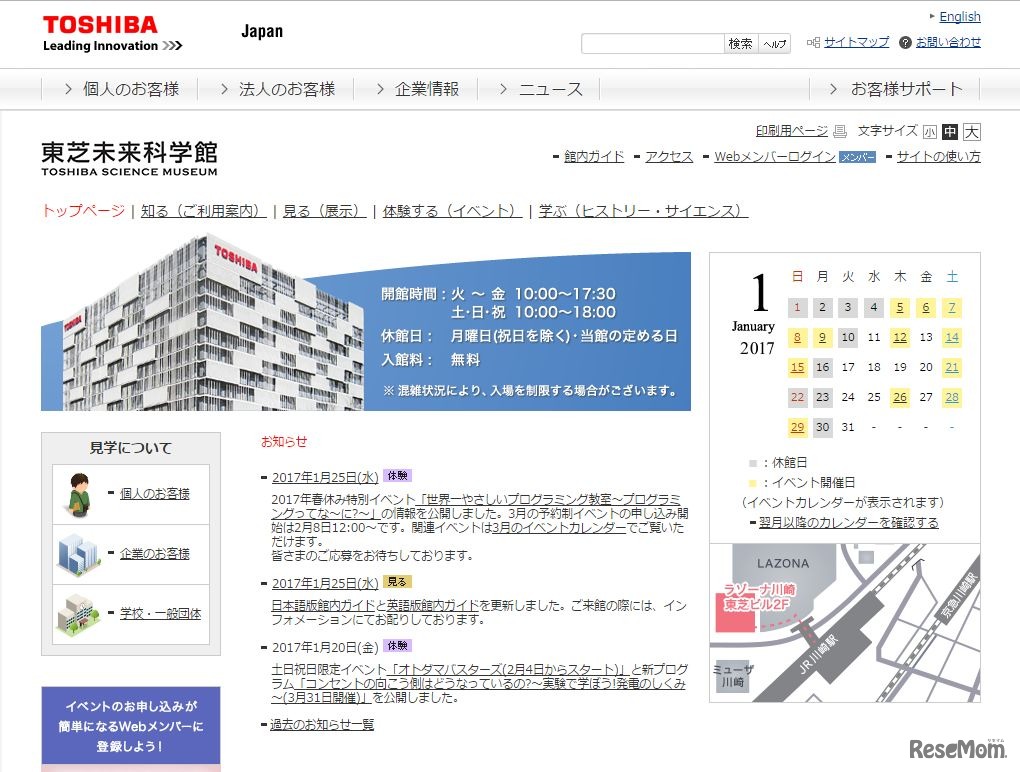Click inside the site search box
This screenshot has height=772, width=1020.
pyautogui.click(x=652, y=44)
